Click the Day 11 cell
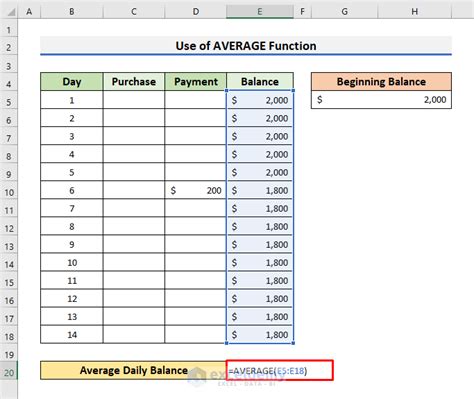The image size is (474, 399). [x=72, y=280]
